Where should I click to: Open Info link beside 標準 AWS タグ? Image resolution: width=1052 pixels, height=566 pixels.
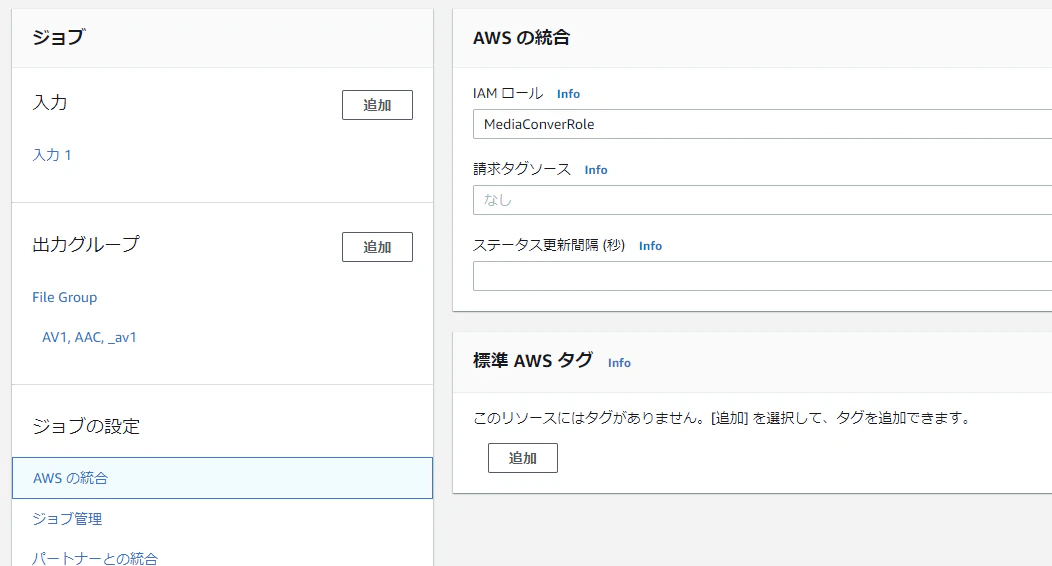[x=619, y=363]
